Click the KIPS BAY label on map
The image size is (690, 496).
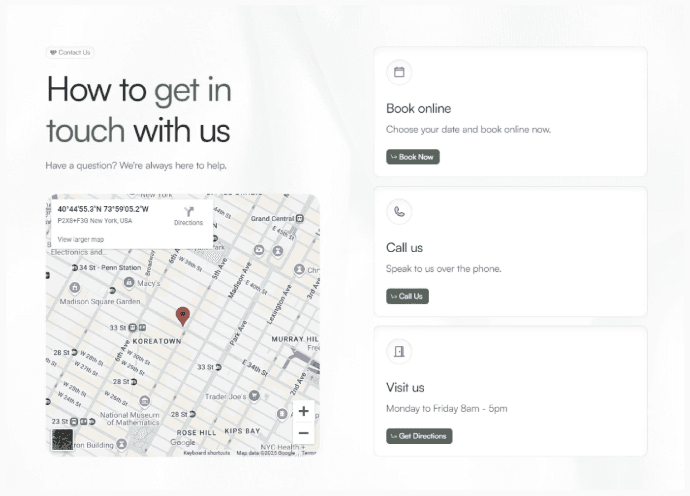coord(242,431)
